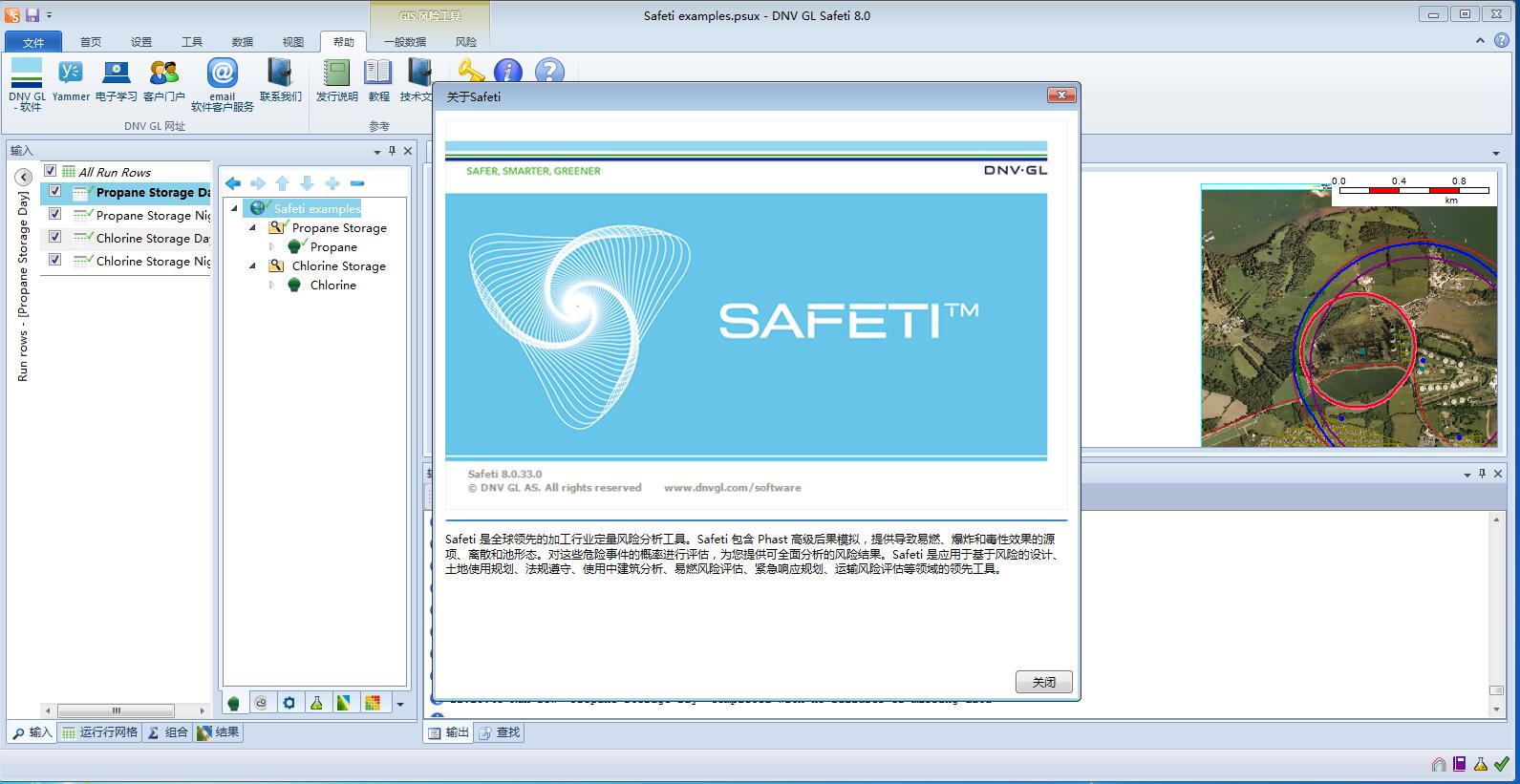Viewport: 1520px width, 784px height.
Task: Click the green checkmark status bar icon
Action: tap(1502, 764)
